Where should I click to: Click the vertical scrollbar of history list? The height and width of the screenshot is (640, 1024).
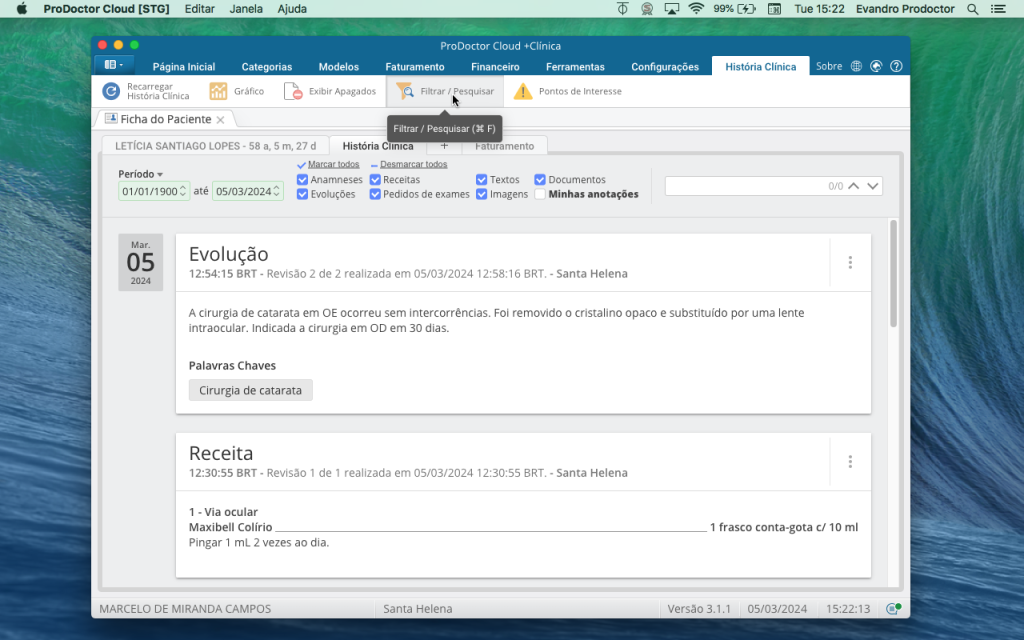(x=893, y=274)
